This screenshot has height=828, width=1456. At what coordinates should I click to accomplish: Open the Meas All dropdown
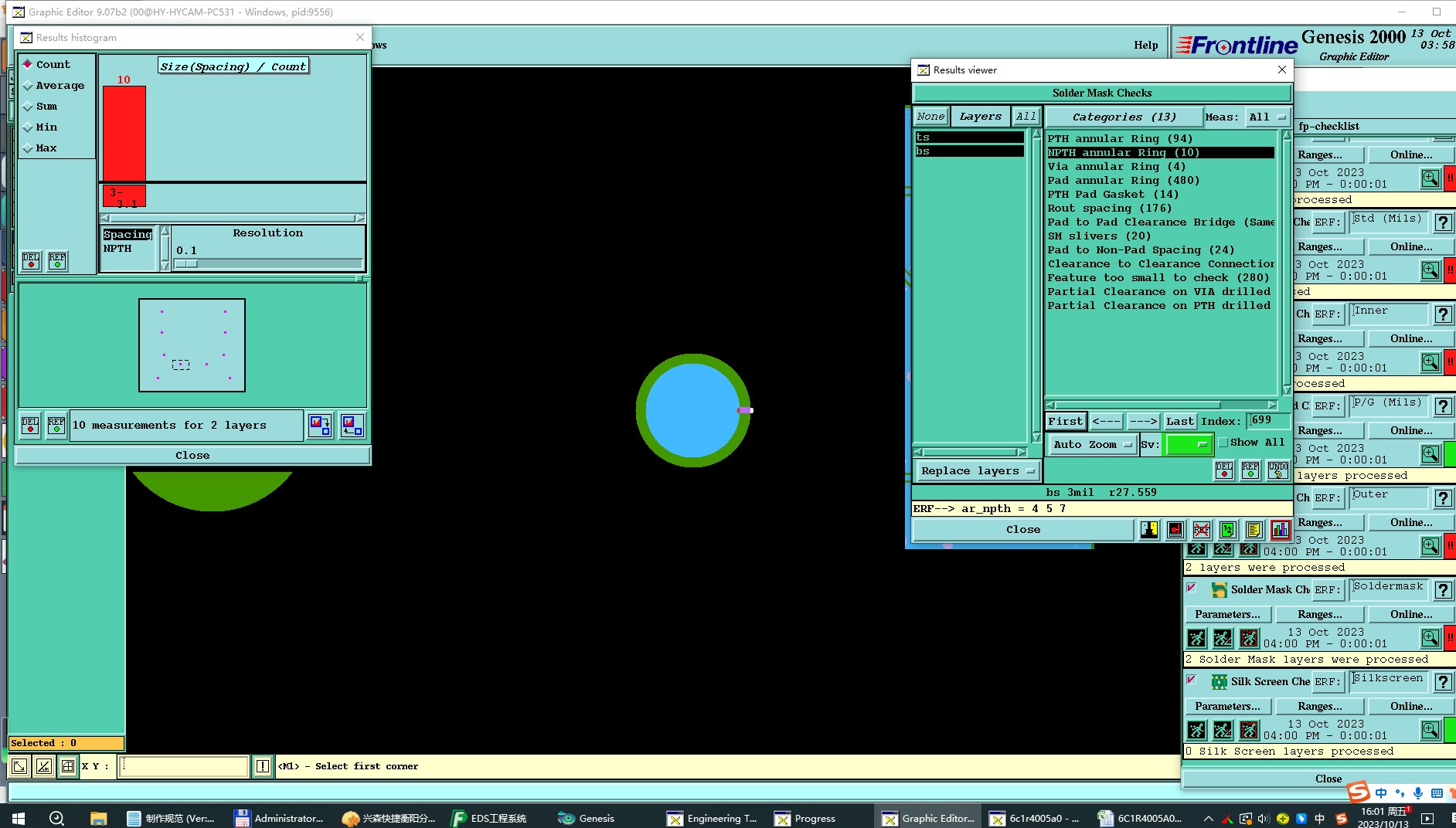1266,117
